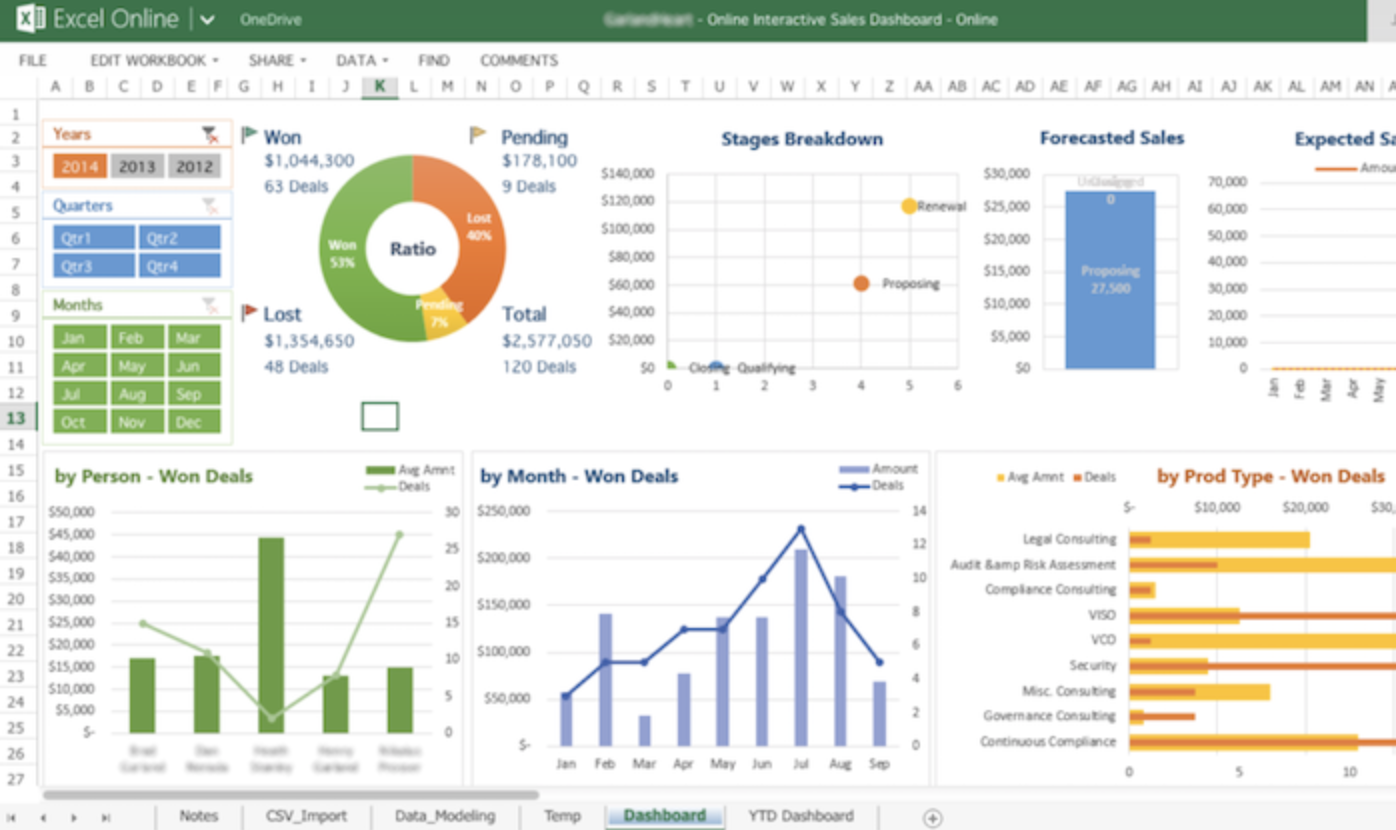Screen dimensions: 1396x830
Task: Go to first sheet navigation arrow
Action: pyautogui.click(x=11, y=818)
